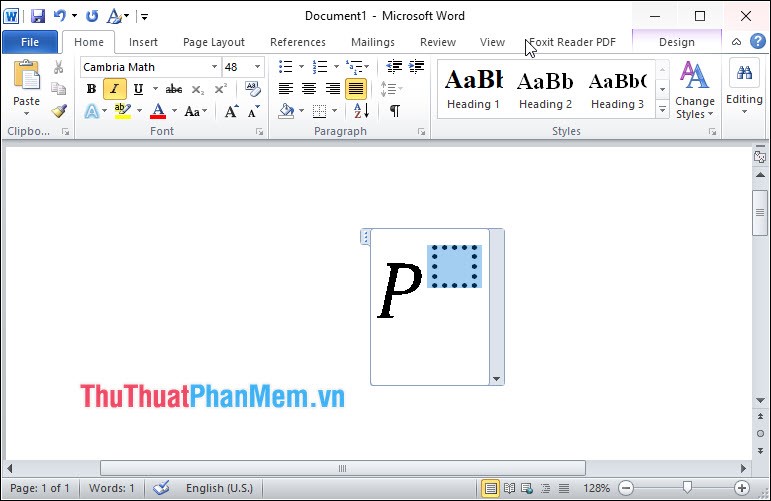Click Increase Indent icon
Screen dimensions: 771x501
(416, 66)
